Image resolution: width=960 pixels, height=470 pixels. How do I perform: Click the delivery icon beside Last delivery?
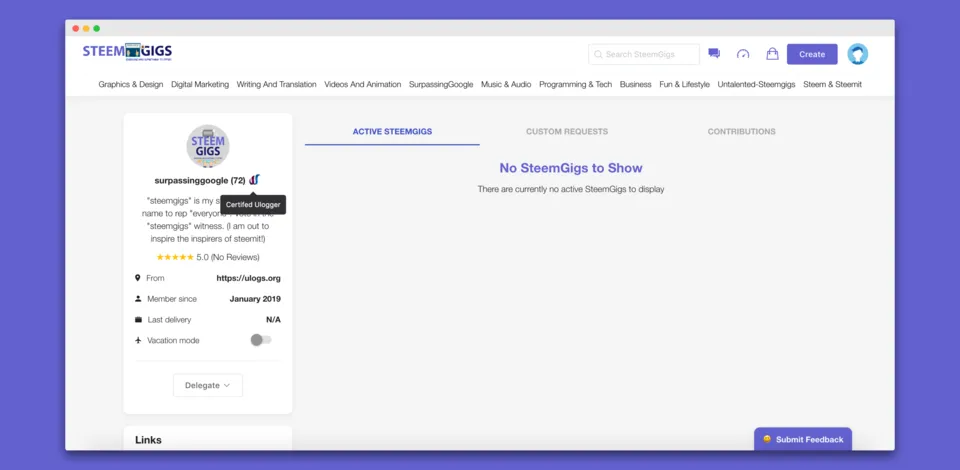(x=138, y=319)
